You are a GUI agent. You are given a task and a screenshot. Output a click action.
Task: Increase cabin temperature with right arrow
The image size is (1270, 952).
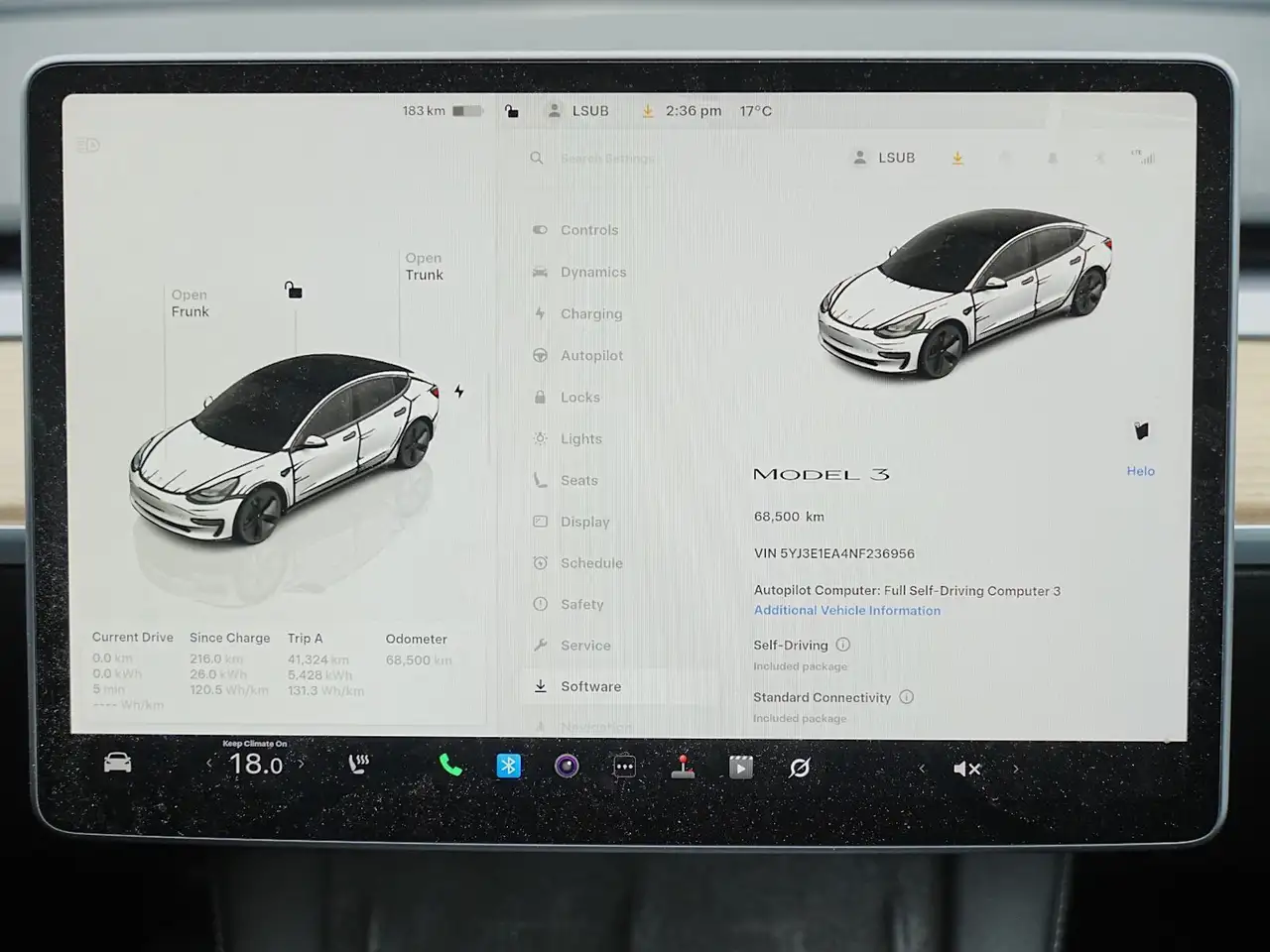tap(302, 764)
